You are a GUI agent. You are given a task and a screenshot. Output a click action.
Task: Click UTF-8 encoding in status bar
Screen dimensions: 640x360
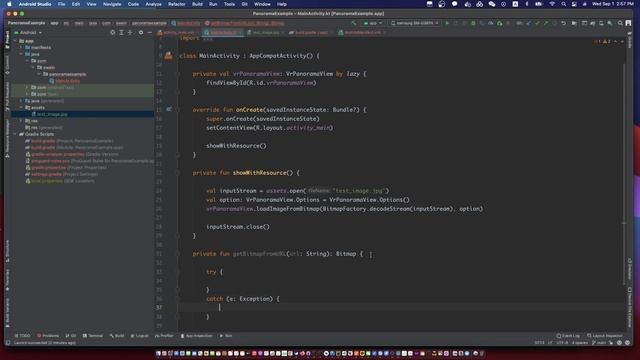[x=562, y=343]
